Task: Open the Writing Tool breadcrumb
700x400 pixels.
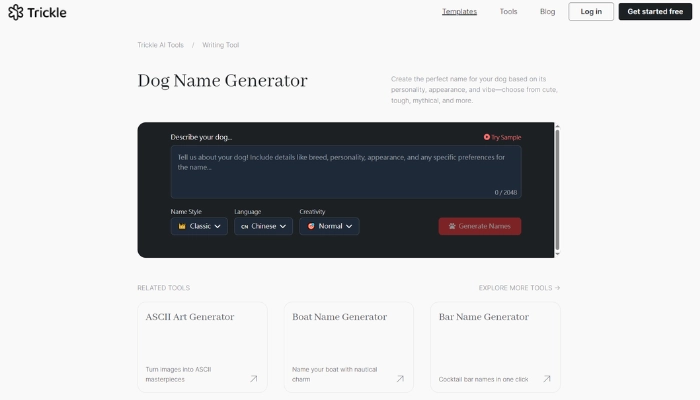Action: click(x=221, y=45)
